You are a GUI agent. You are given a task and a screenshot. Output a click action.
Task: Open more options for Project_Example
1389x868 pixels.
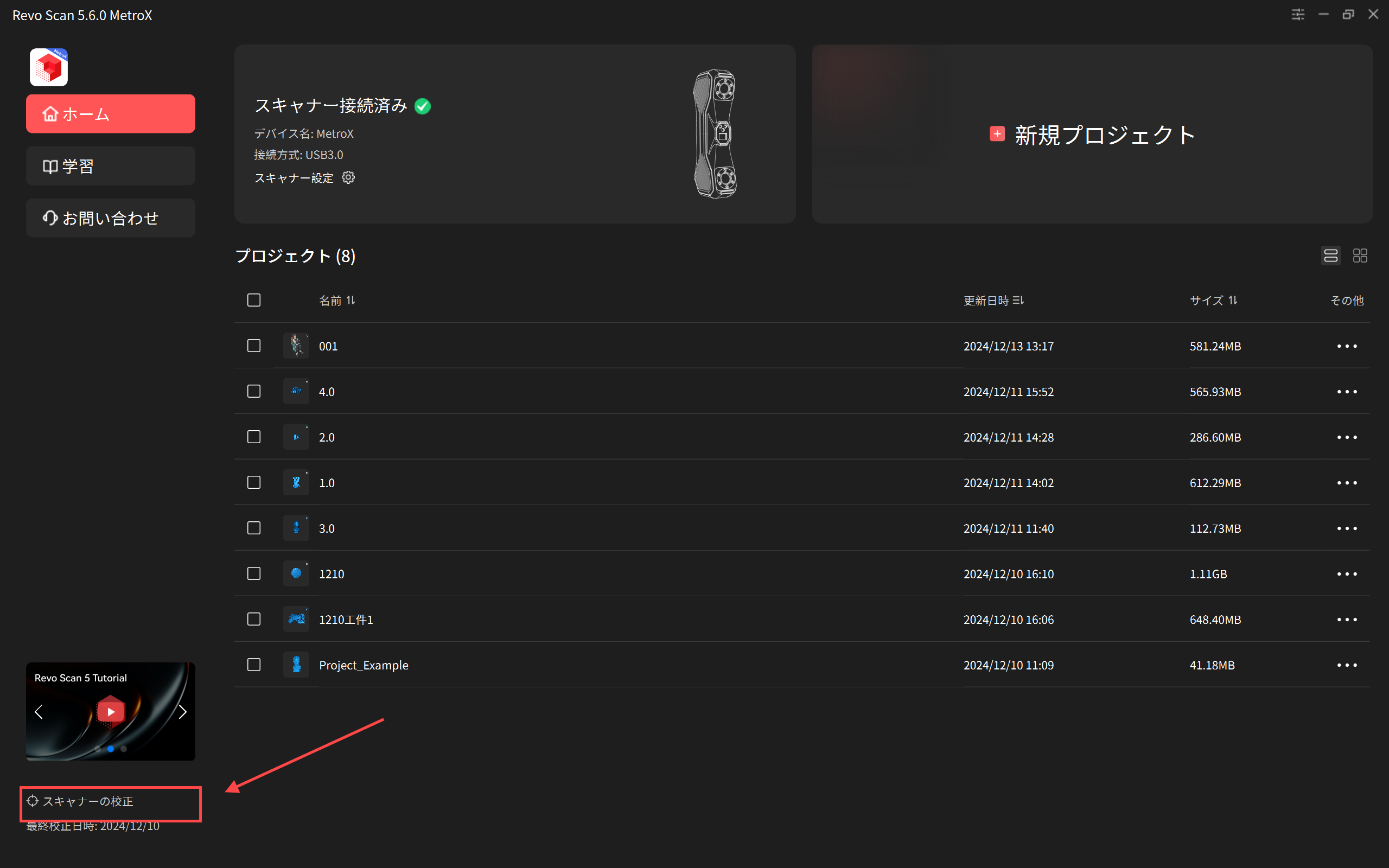pos(1347,665)
